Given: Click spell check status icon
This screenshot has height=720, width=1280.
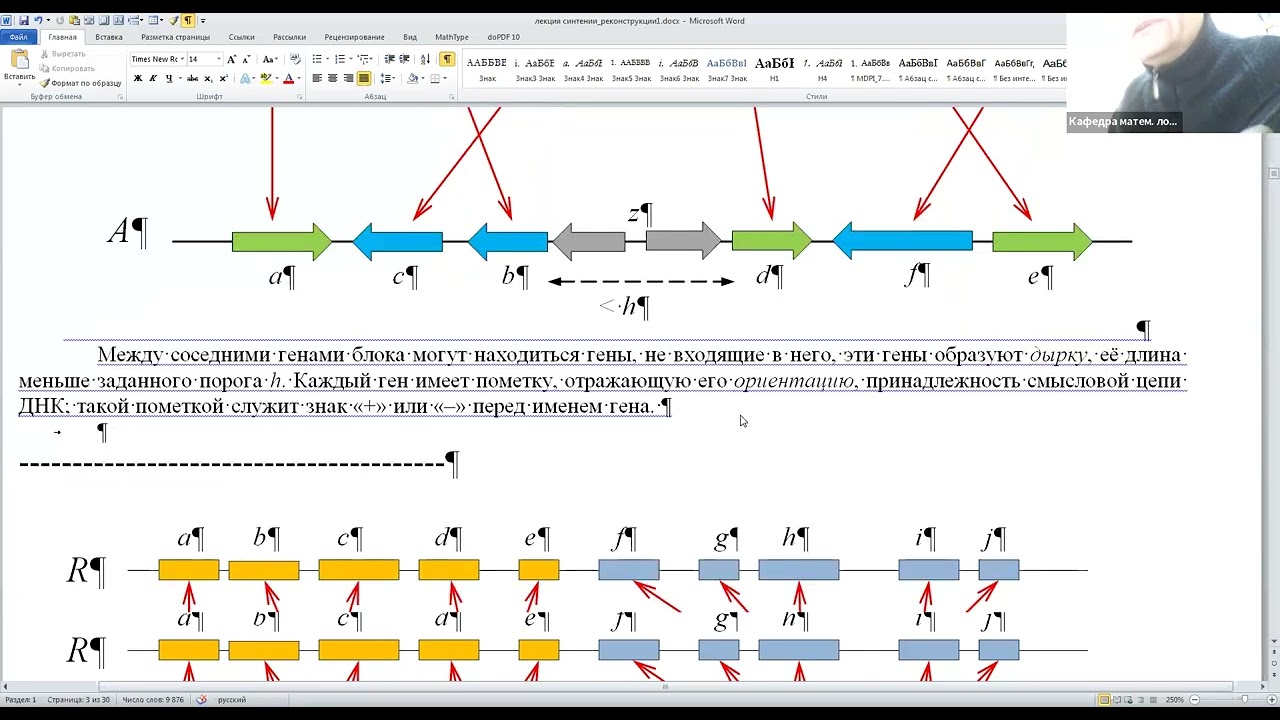Looking at the screenshot, I should click(x=201, y=700).
